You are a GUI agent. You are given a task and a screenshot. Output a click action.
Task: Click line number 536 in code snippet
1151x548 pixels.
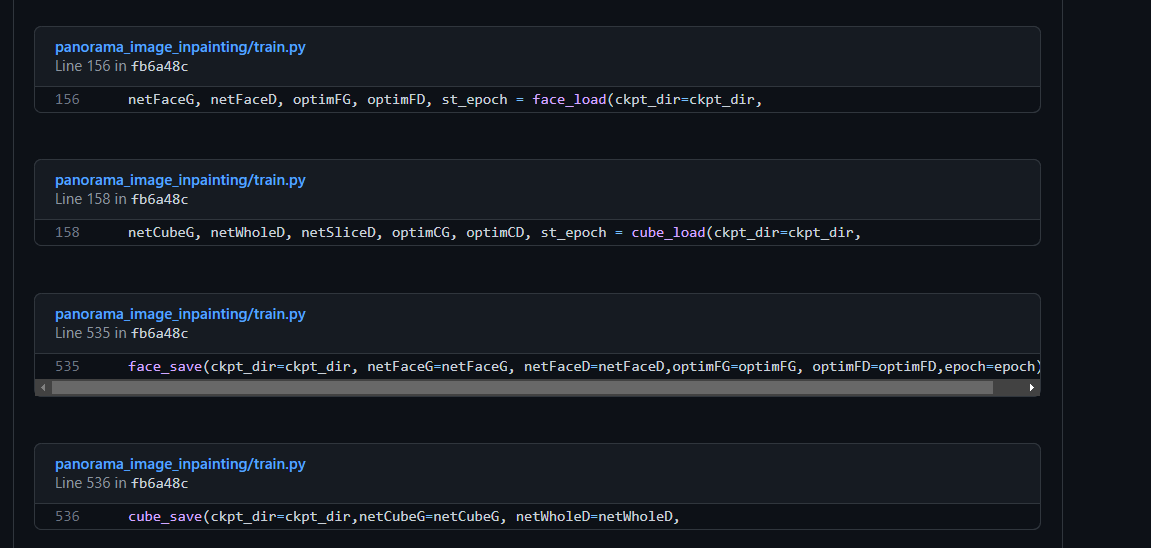coord(68,516)
